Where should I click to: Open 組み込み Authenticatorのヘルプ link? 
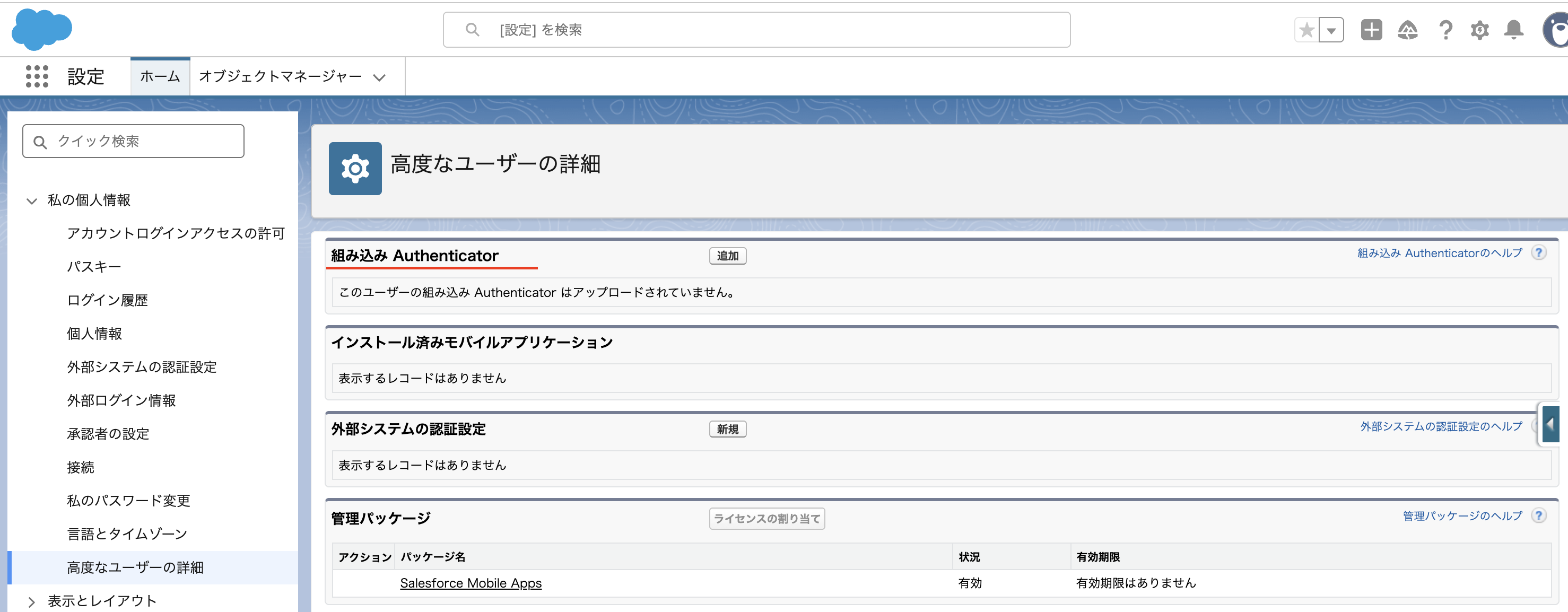[1440, 253]
